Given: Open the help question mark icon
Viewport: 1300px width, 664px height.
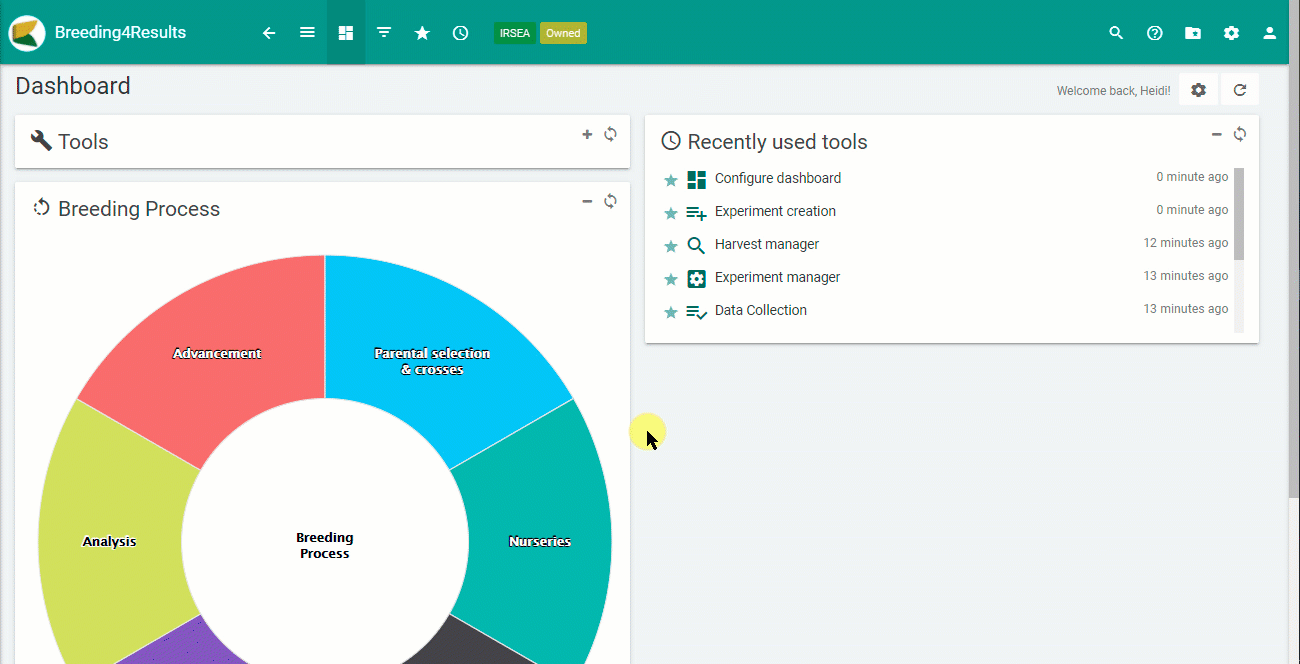Looking at the screenshot, I should 1155,33.
